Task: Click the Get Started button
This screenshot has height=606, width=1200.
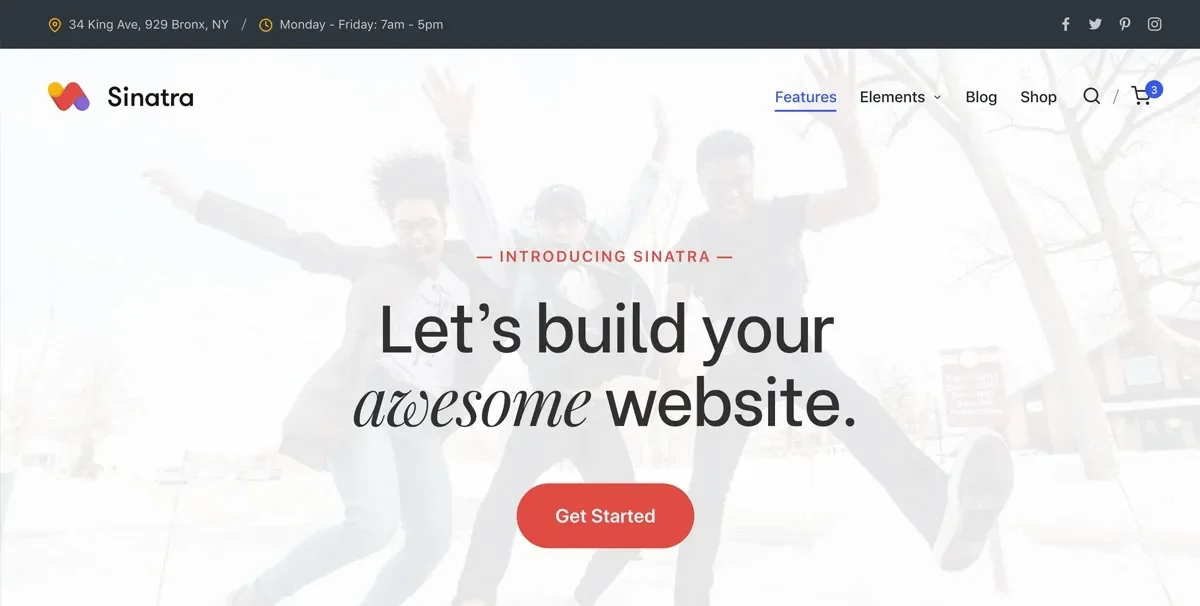Action: pyautogui.click(x=605, y=516)
